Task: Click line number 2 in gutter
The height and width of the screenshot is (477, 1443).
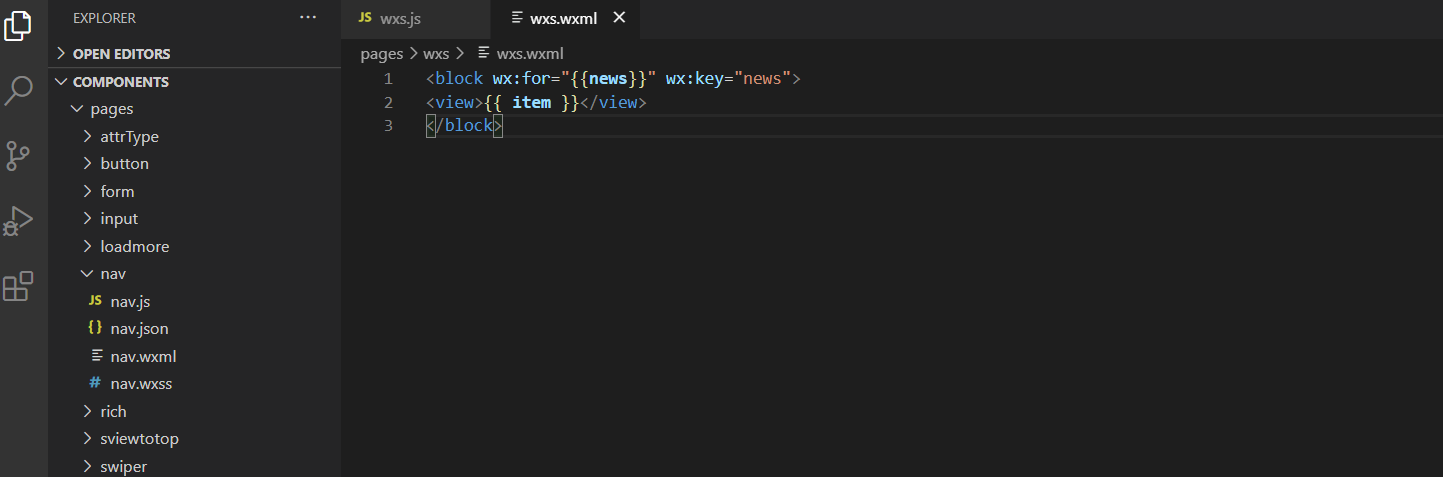Action: 388,103
